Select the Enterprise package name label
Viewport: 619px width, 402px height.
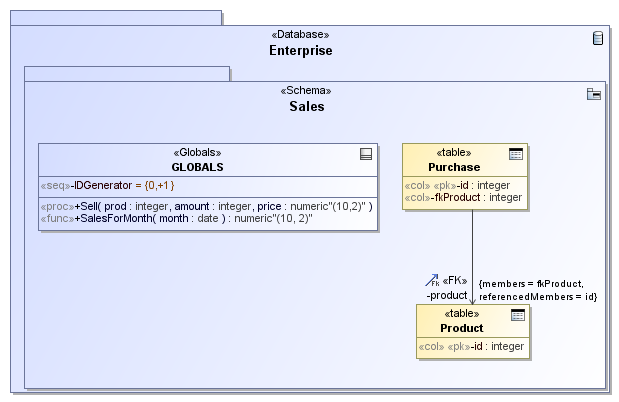[300, 50]
